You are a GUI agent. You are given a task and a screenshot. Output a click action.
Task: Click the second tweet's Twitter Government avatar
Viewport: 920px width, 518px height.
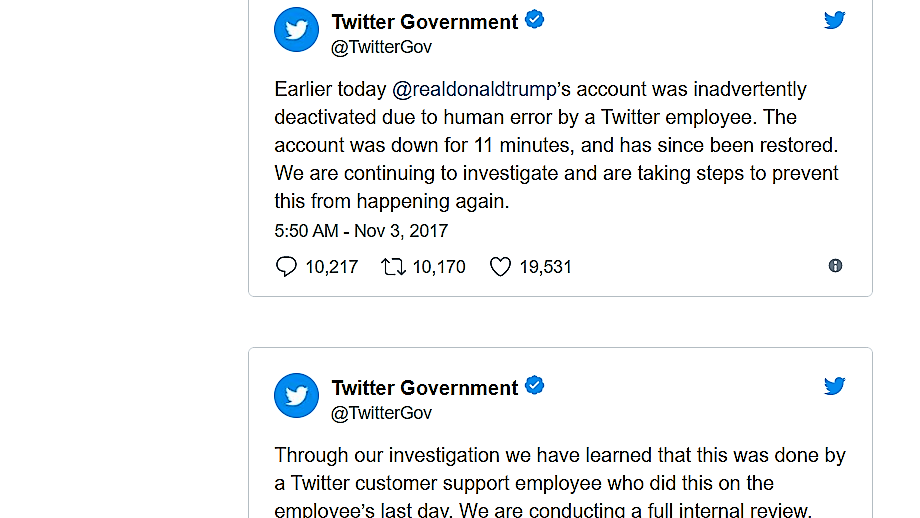click(x=296, y=395)
